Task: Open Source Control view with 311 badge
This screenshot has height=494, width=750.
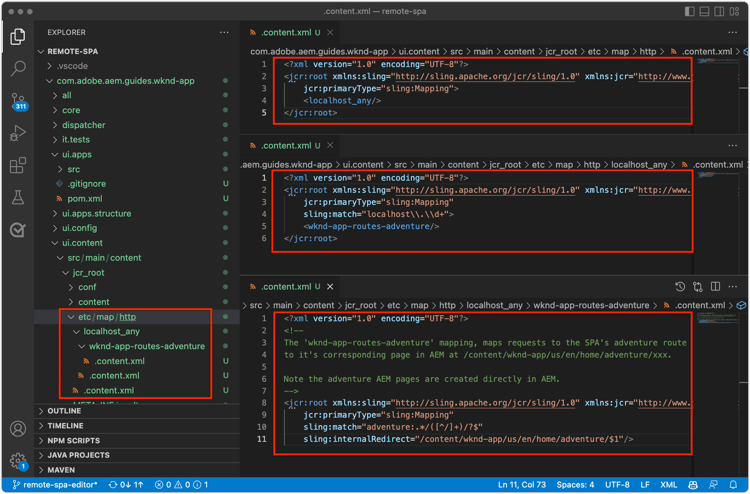Action: (x=18, y=101)
